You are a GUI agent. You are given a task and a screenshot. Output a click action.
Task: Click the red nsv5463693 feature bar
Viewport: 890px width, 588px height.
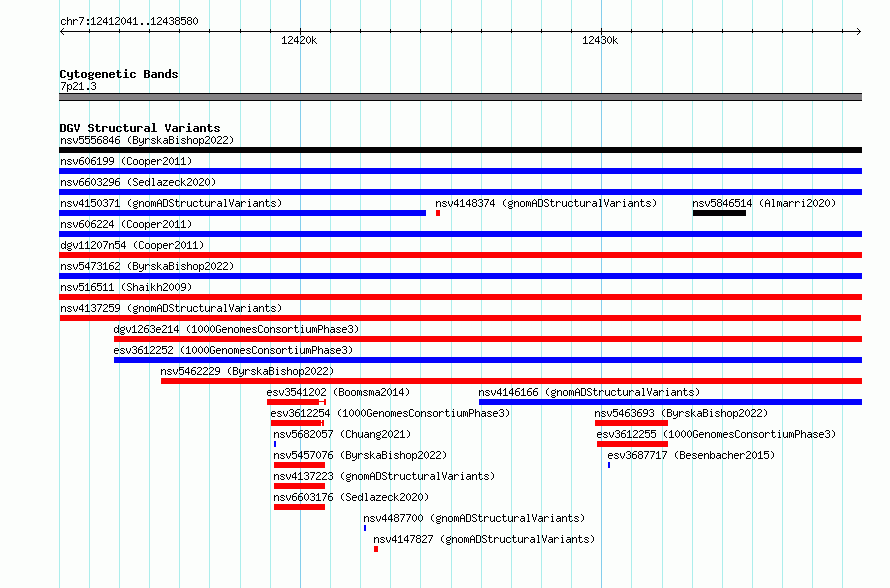pos(631,423)
